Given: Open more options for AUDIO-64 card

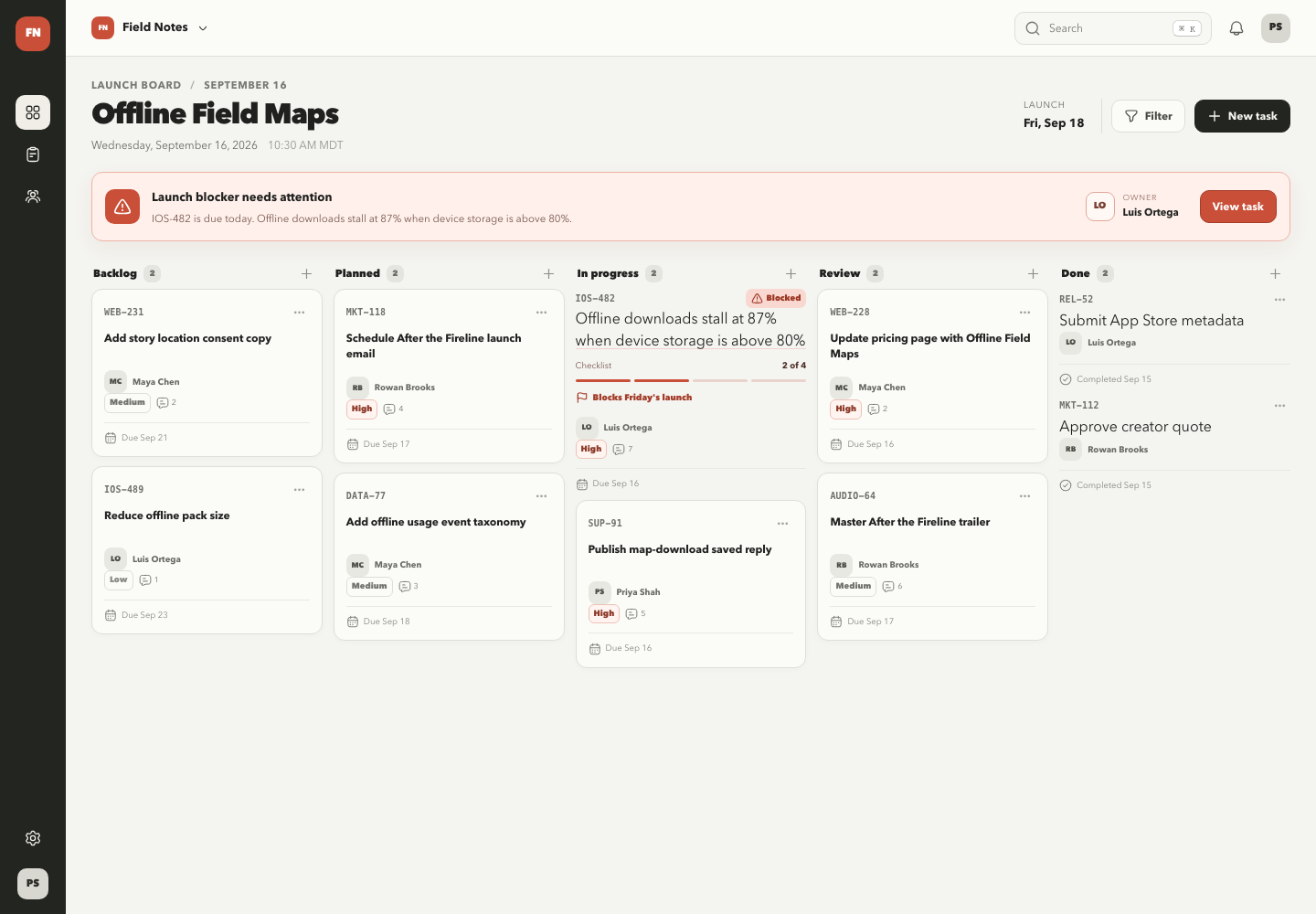Looking at the screenshot, I should click(1025, 496).
